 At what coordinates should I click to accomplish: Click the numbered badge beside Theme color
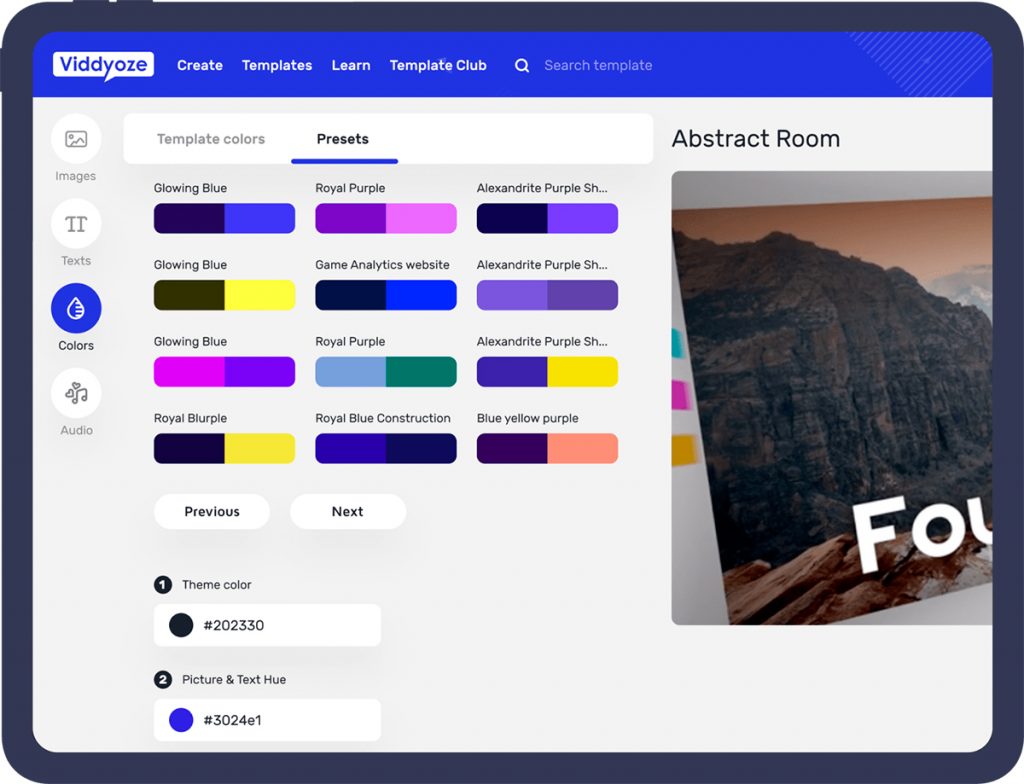point(163,585)
